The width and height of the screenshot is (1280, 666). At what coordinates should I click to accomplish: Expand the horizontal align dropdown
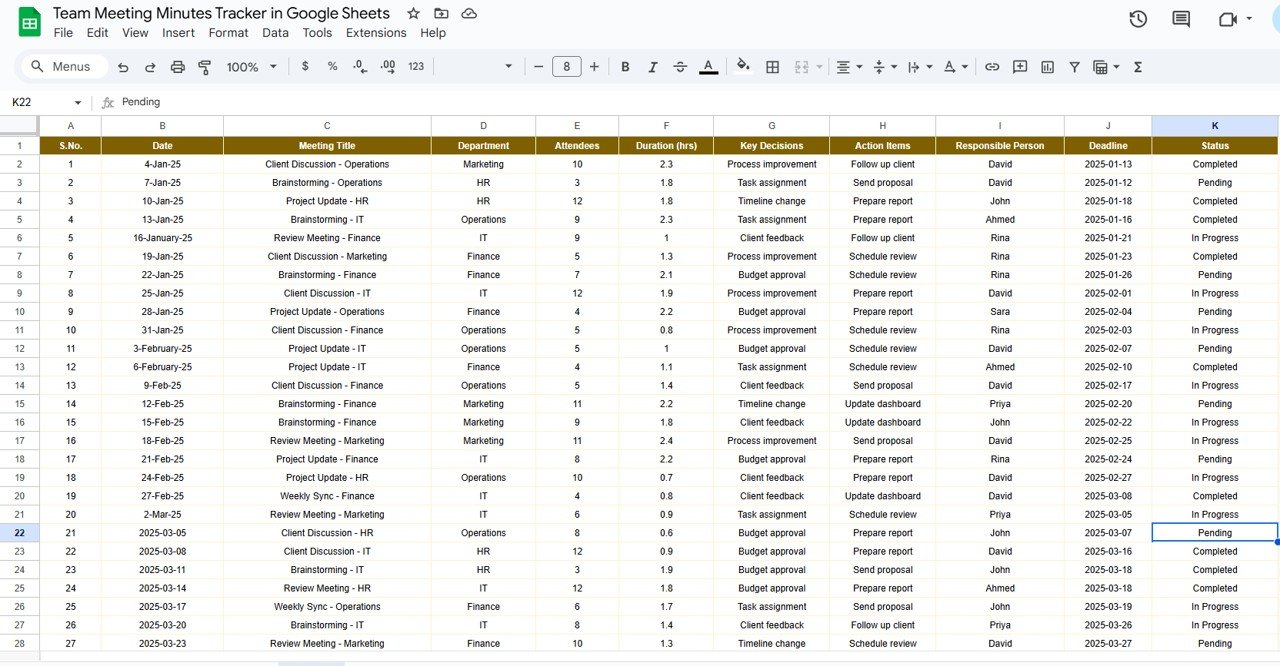(849, 67)
